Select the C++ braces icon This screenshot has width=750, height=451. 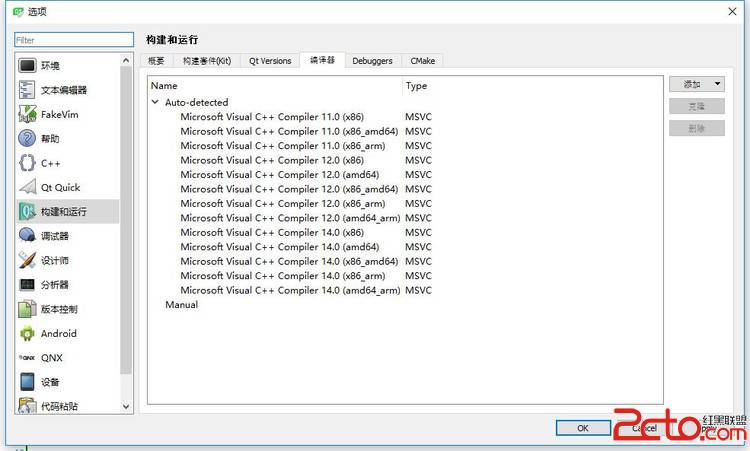point(27,163)
